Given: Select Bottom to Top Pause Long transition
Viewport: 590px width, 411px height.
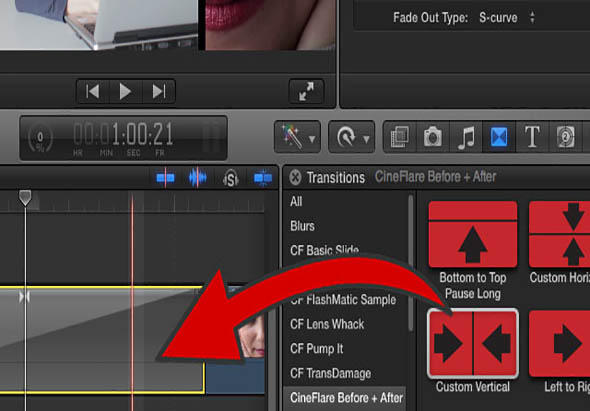Looking at the screenshot, I should (x=473, y=234).
